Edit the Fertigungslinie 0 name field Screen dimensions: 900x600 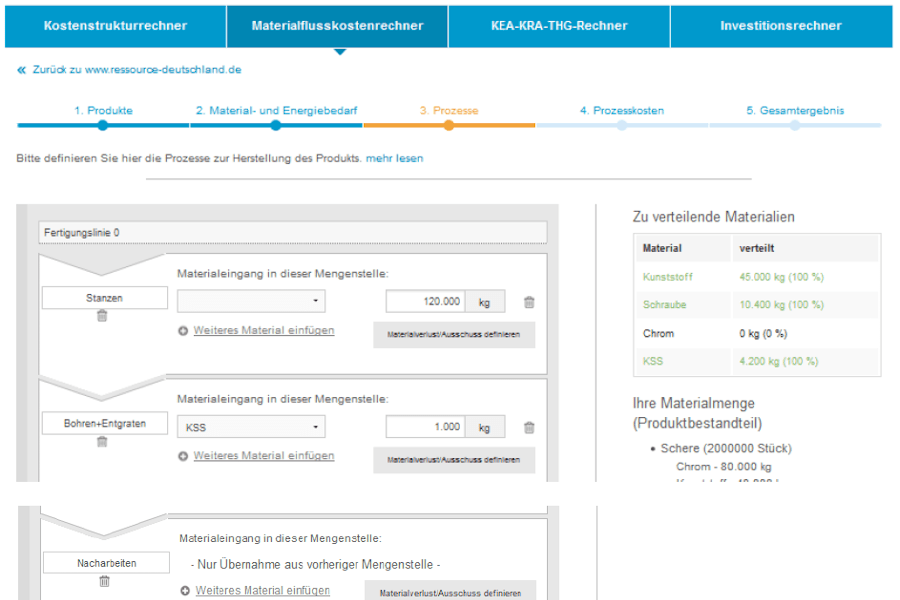point(292,233)
